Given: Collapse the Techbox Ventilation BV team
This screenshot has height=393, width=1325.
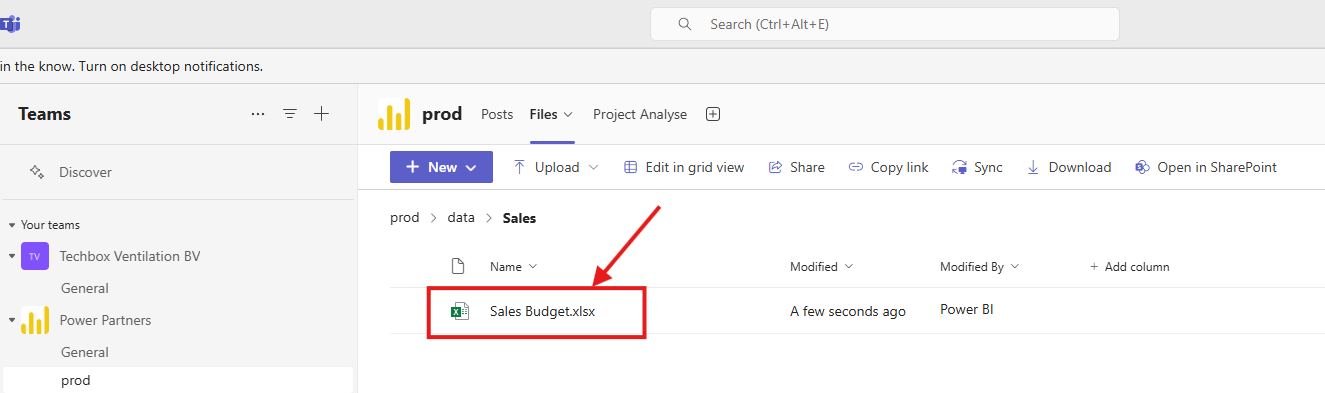Looking at the screenshot, I should pyautogui.click(x=12, y=256).
